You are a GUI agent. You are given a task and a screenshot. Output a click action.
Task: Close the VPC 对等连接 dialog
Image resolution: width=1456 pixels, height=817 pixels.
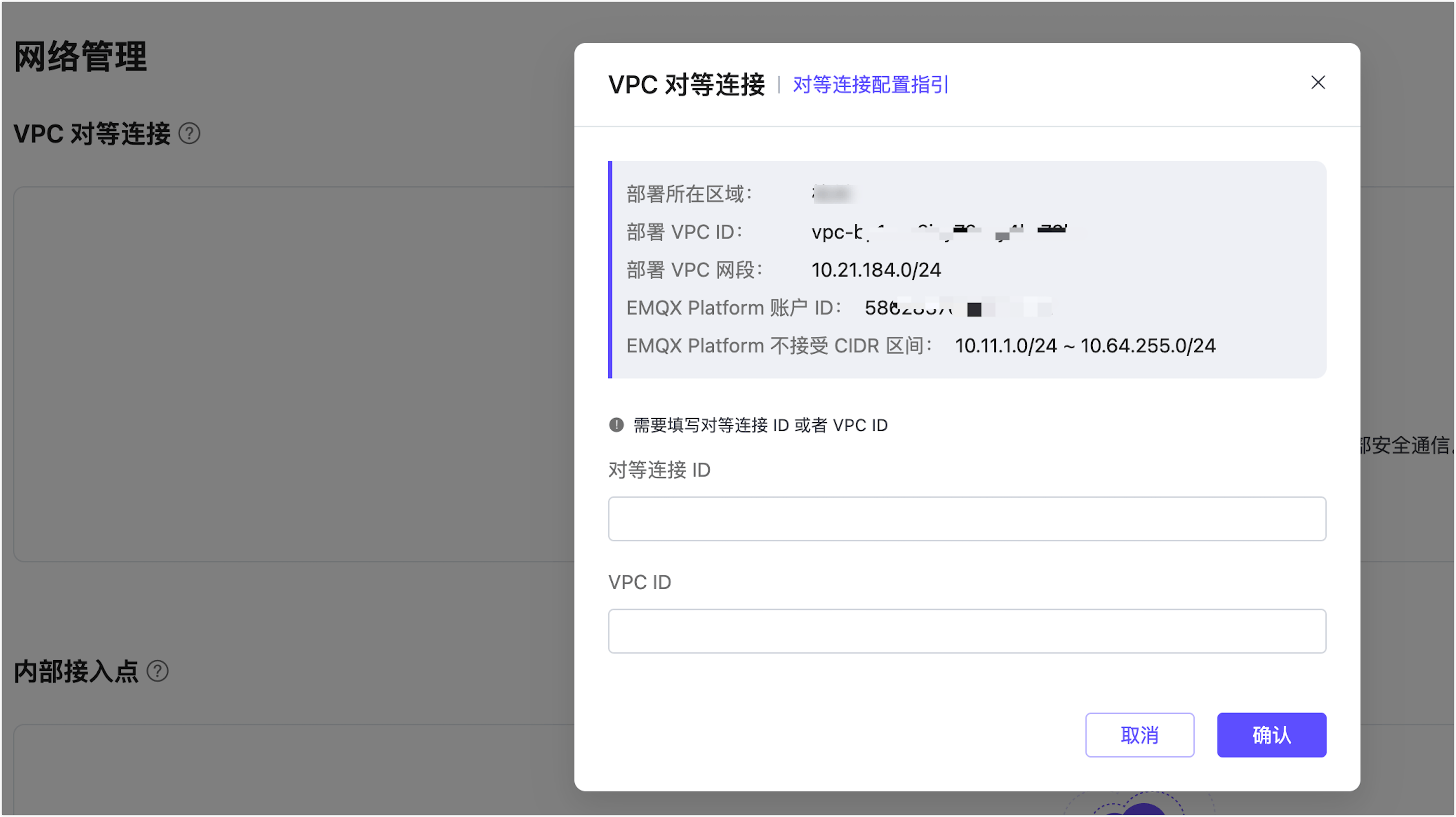1318,83
